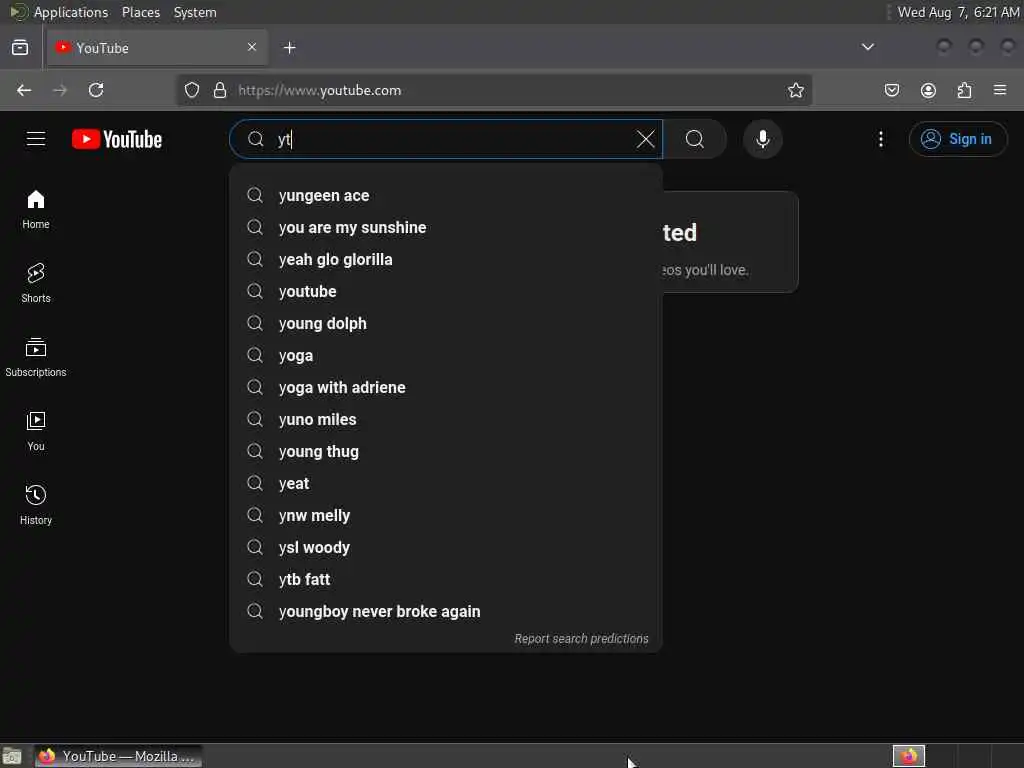Clear the search box with the X icon
This screenshot has width=1024, height=768.
(645, 139)
